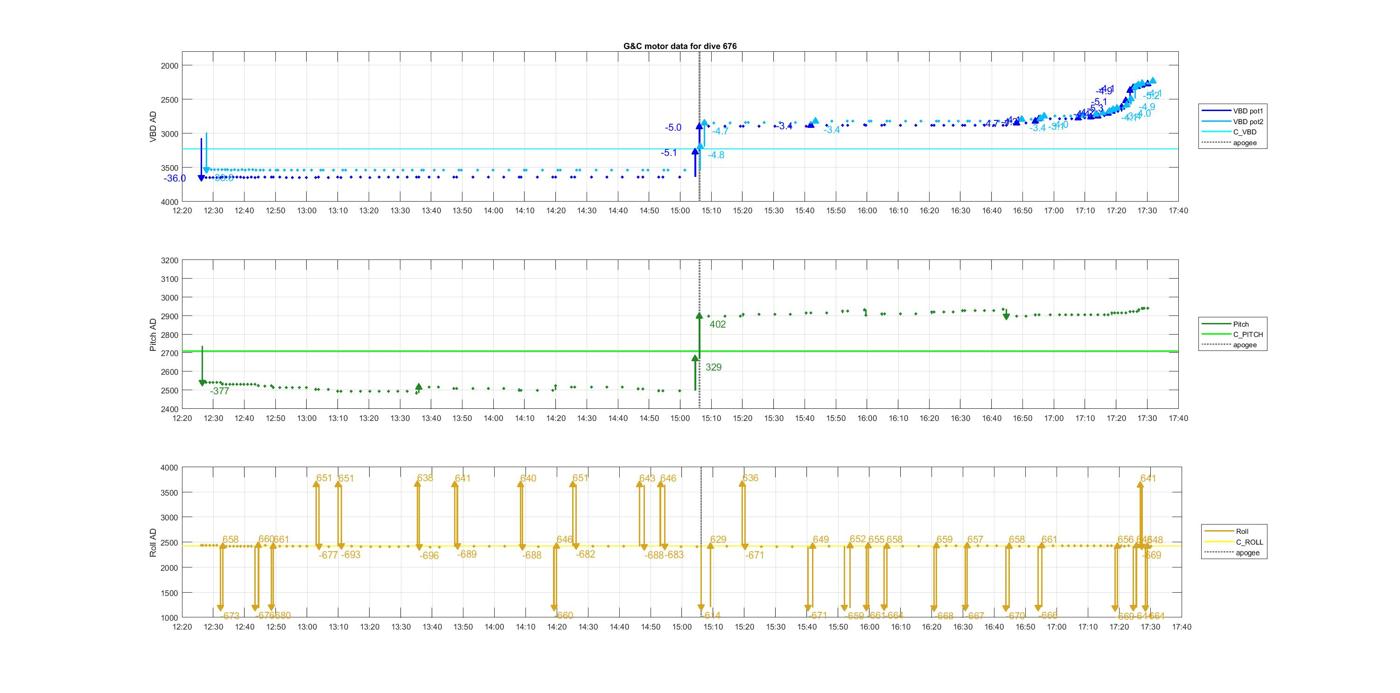Click the '3200' tick on Pitch AD axis
Viewport: 1400px width, 693px height.
click(170, 261)
